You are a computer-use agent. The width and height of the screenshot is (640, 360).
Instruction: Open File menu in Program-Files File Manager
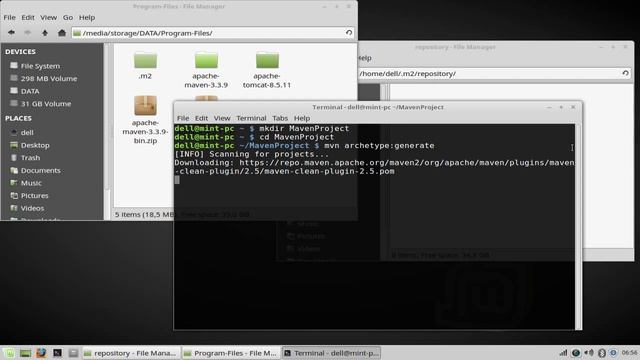pyautogui.click(x=9, y=17)
